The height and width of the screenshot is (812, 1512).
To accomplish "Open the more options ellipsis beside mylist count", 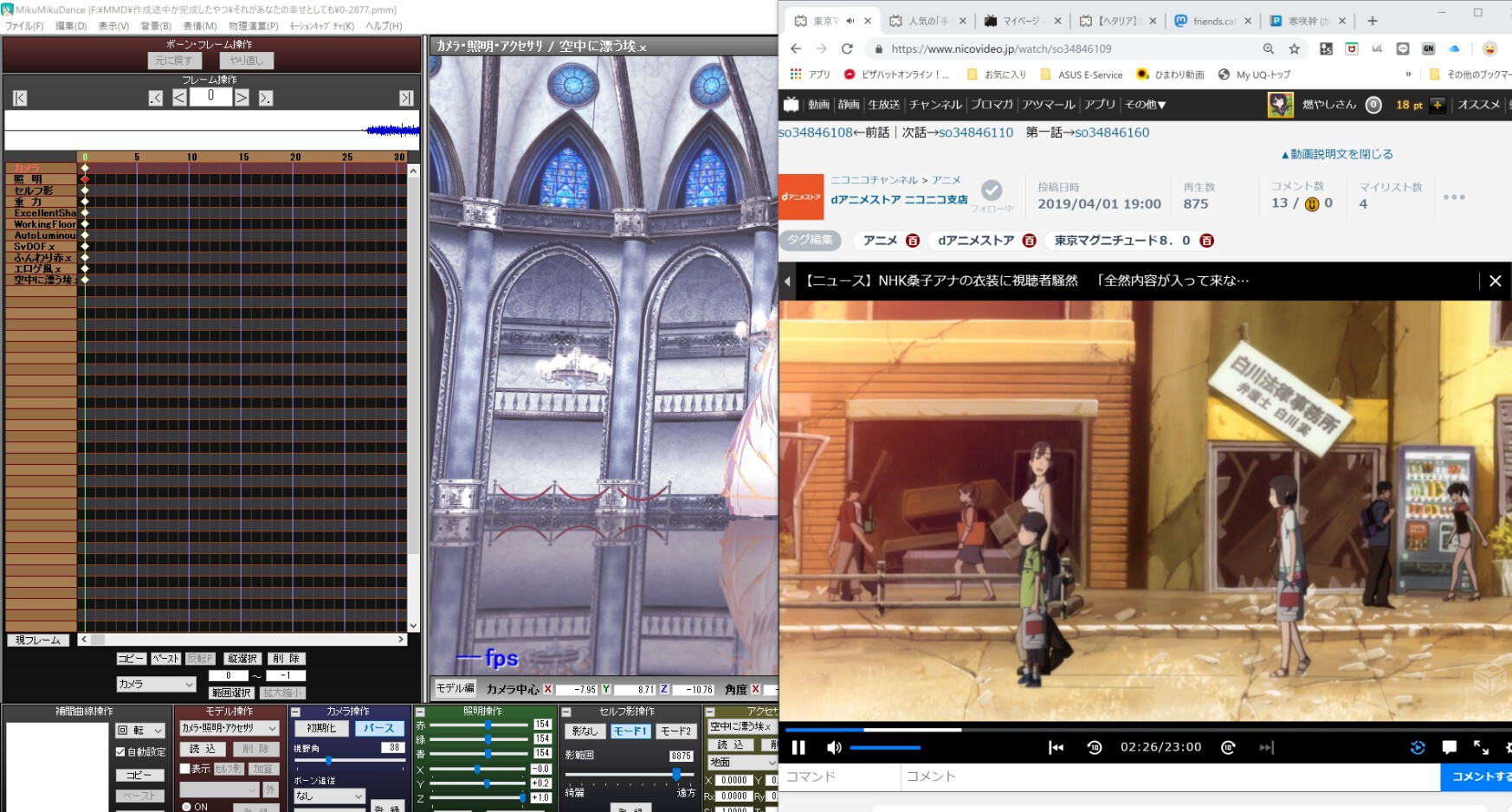I will [1454, 197].
